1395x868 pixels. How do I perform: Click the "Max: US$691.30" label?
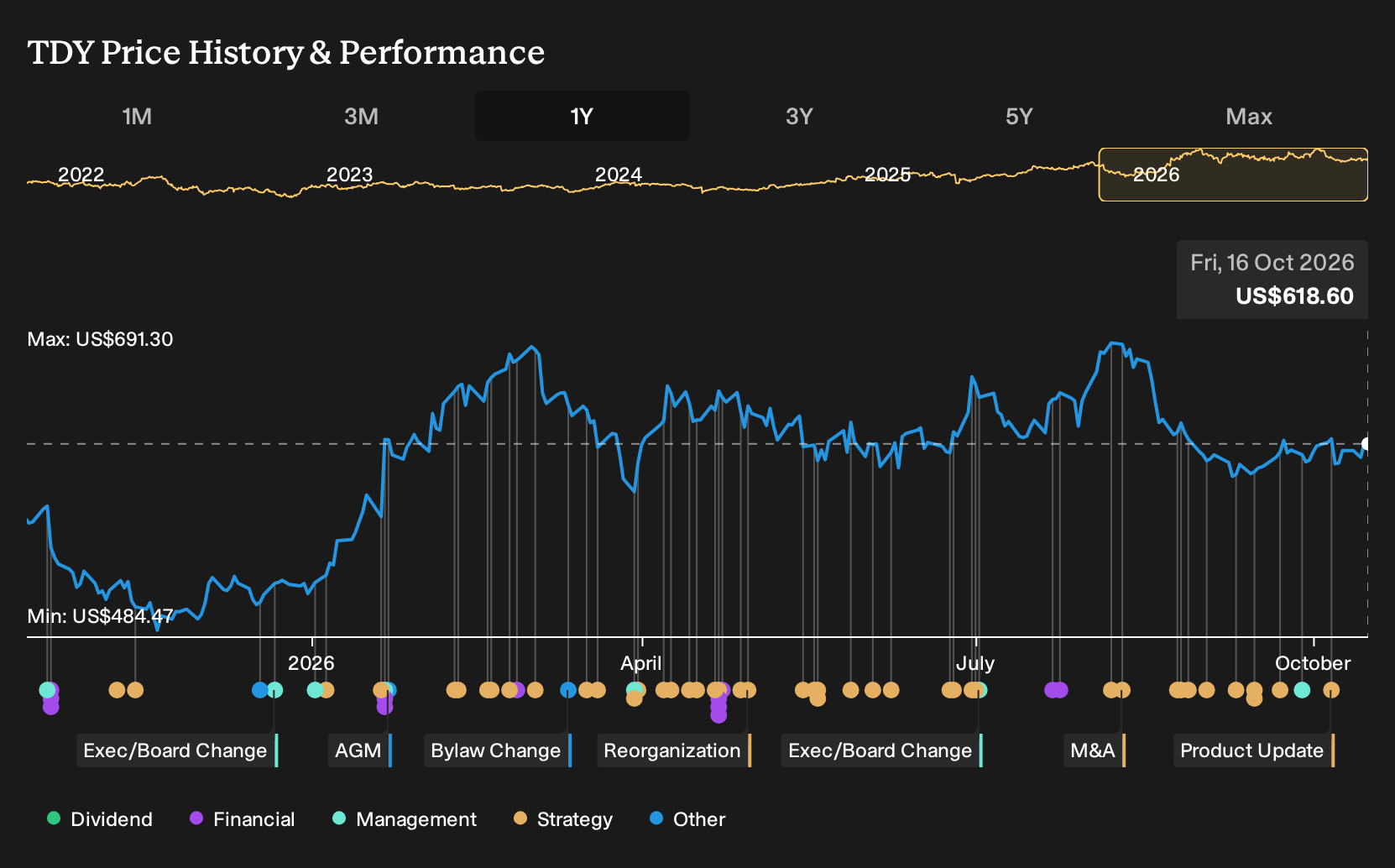click(x=100, y=339)
